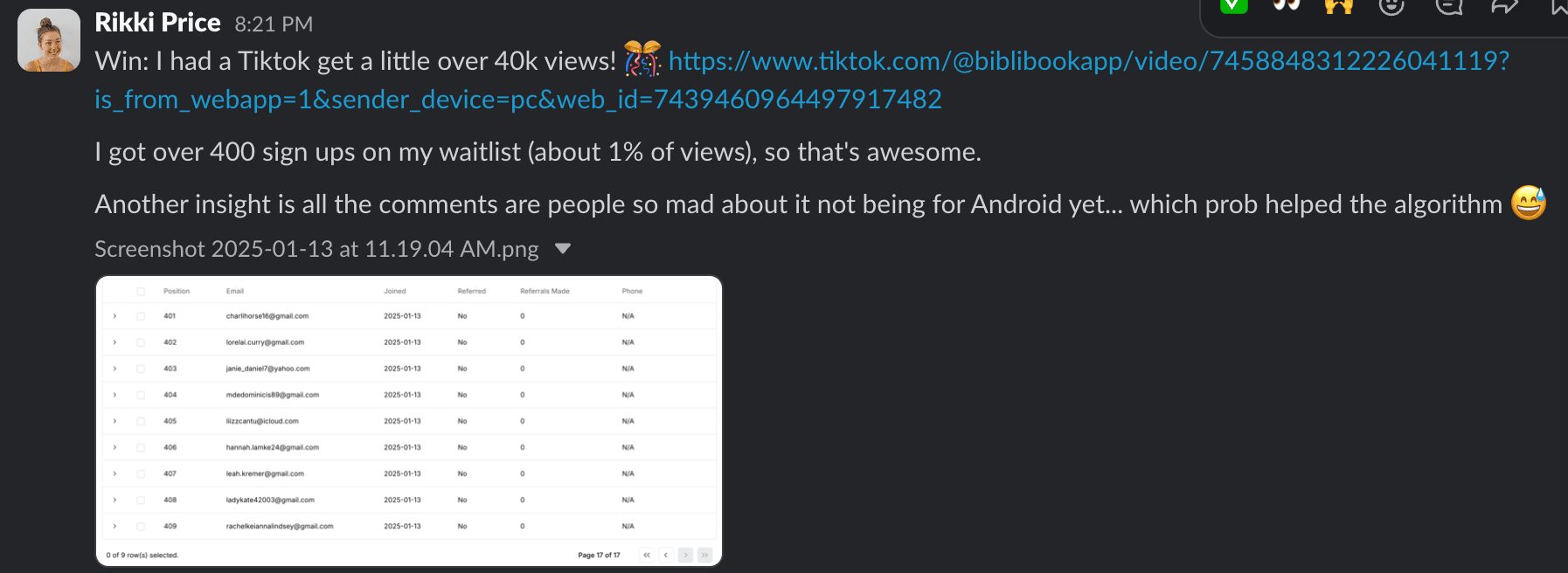The image size is (1568, 573).
Task: Tick the select-all checkbox in the table header
Action: point(141,292)
